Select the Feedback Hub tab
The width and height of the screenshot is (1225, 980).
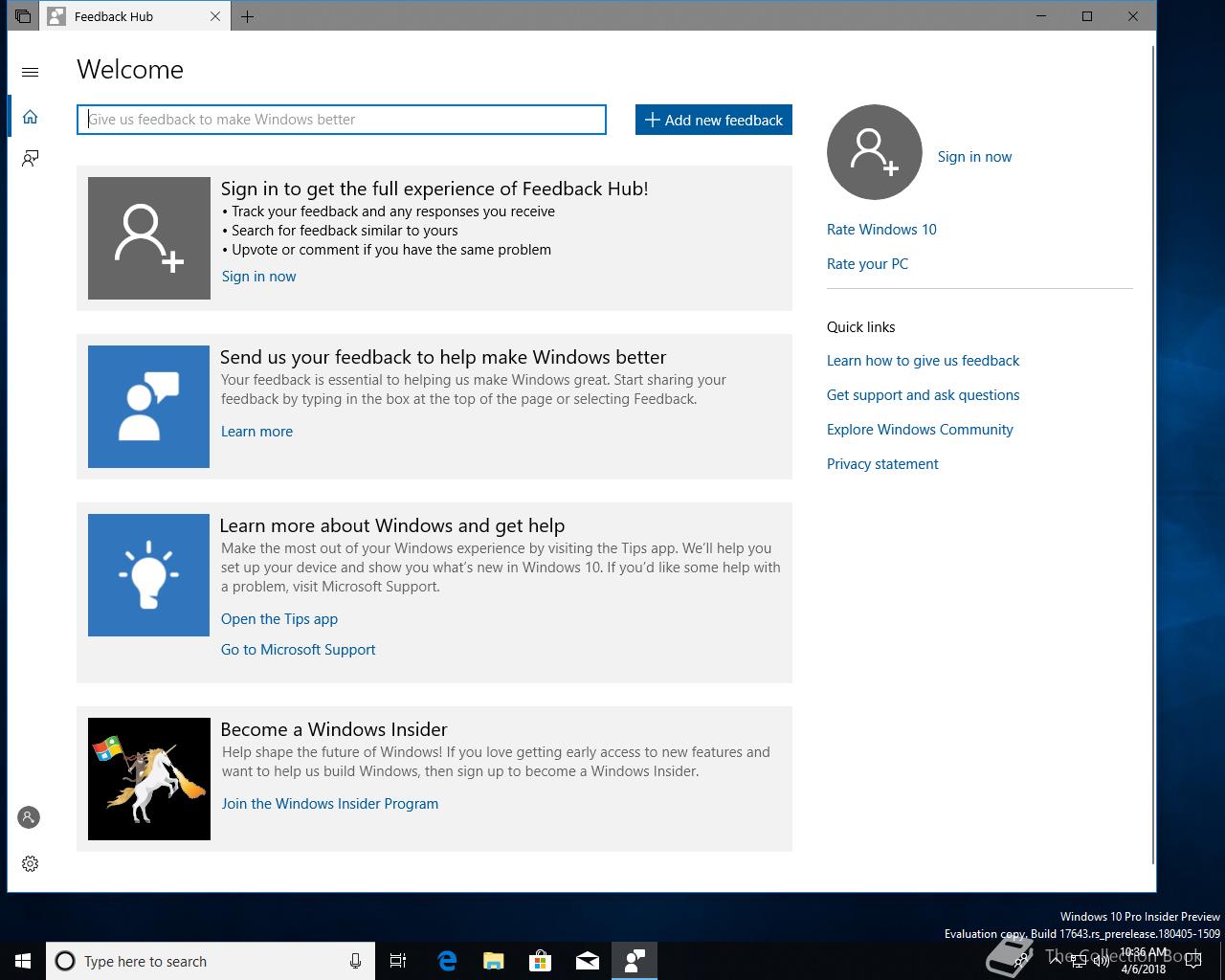click(x=134, y=16)
